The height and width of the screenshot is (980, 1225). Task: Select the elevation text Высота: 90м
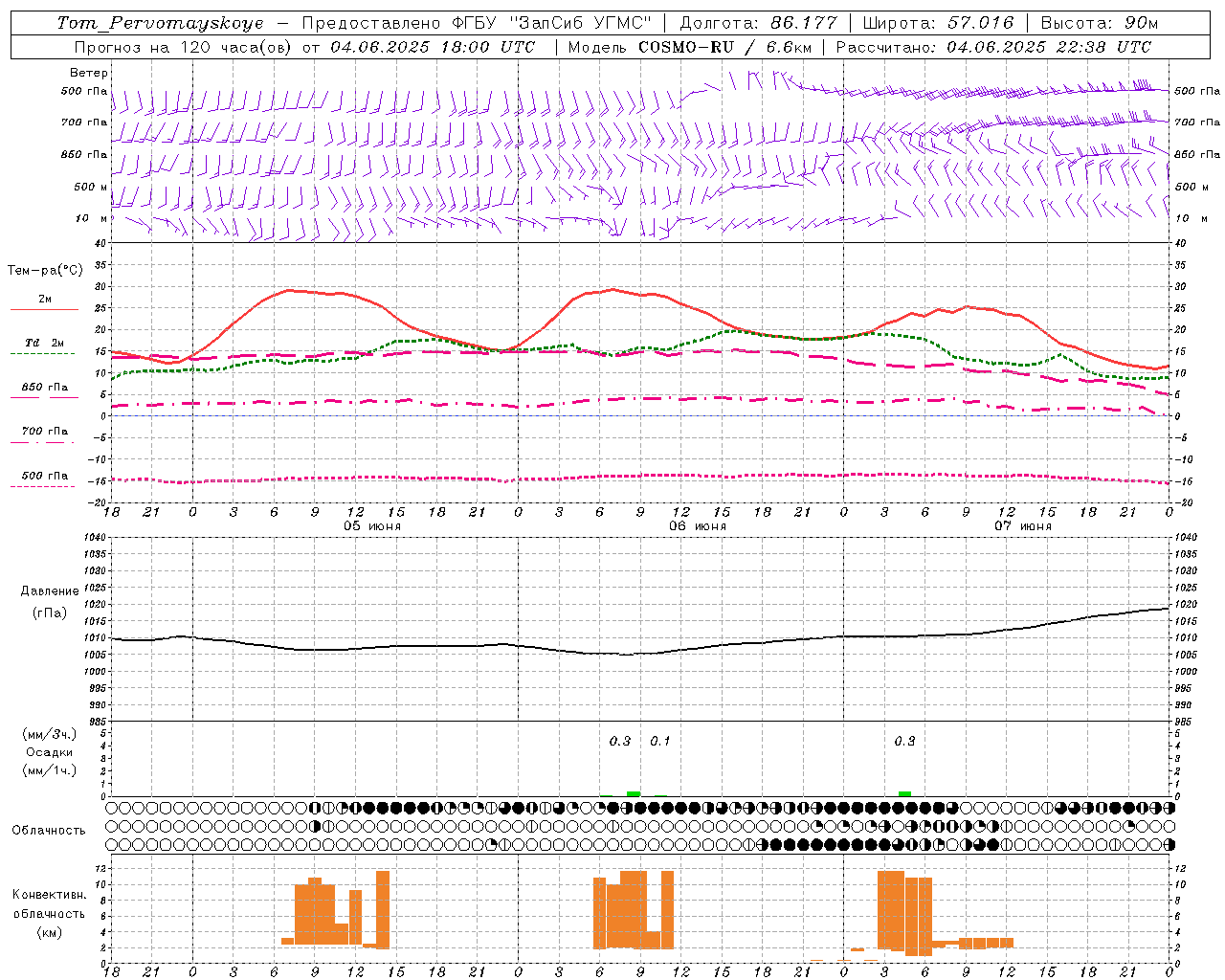pos(1100,23)
